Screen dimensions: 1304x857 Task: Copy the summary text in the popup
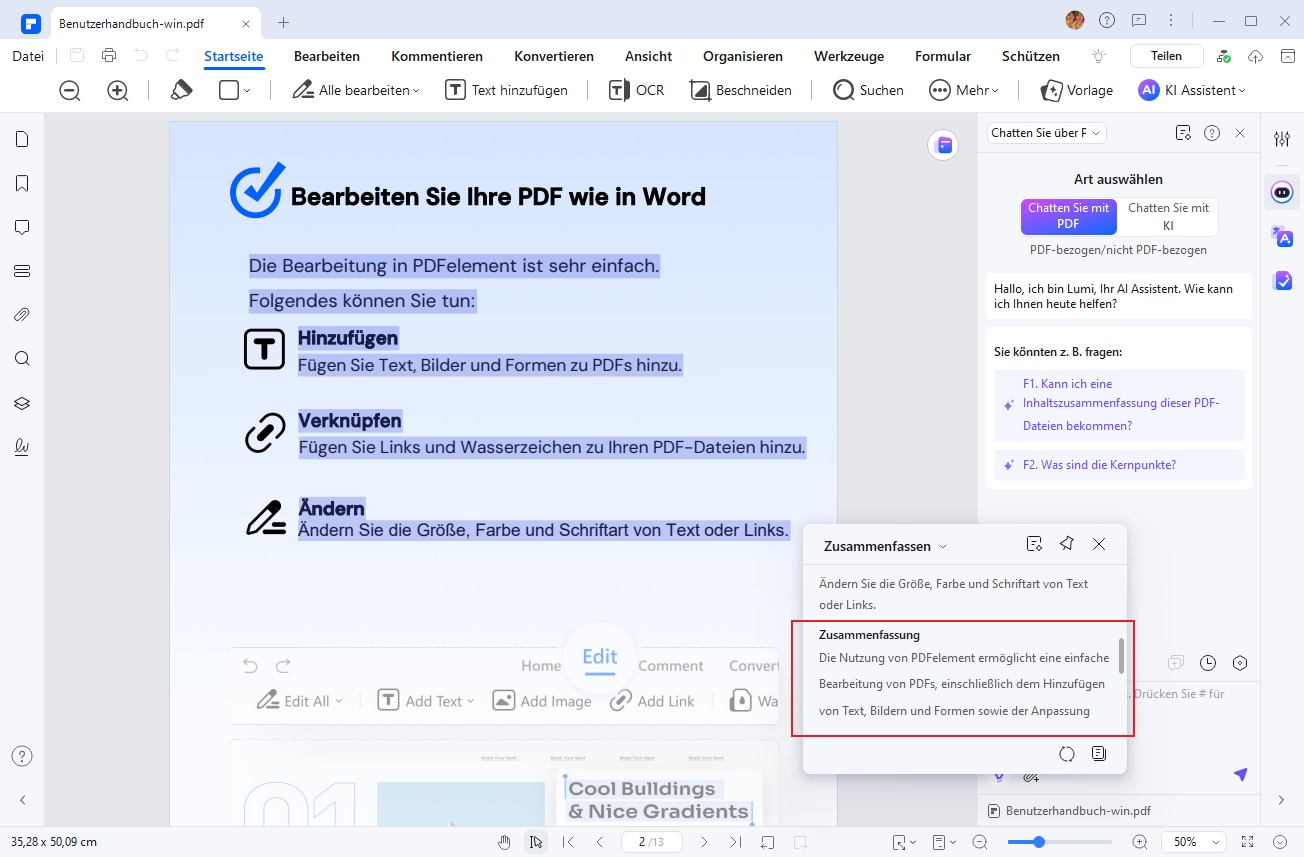coord(1099,754)
